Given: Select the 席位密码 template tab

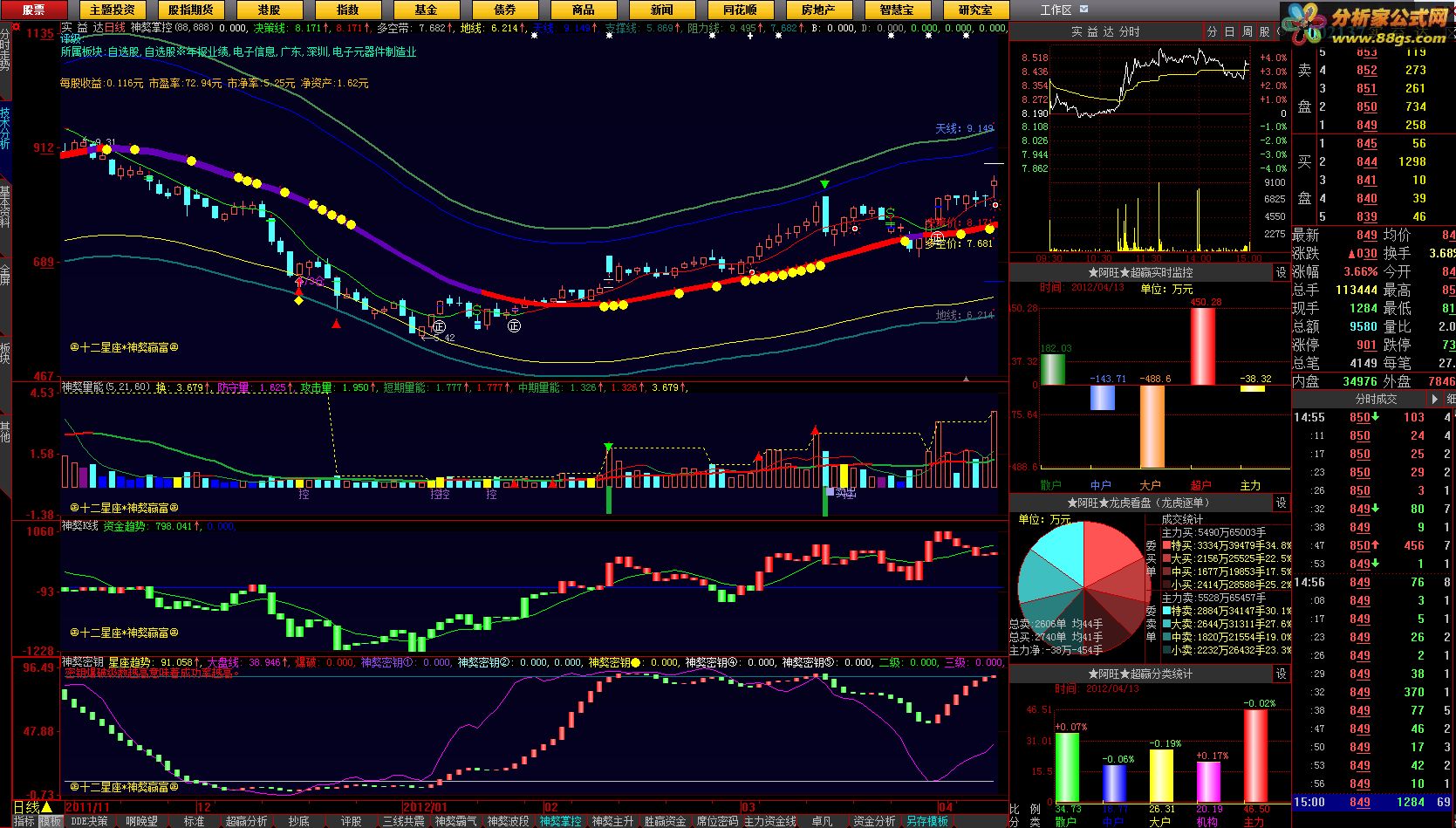Looking at the screenshot, I should 717,821.
